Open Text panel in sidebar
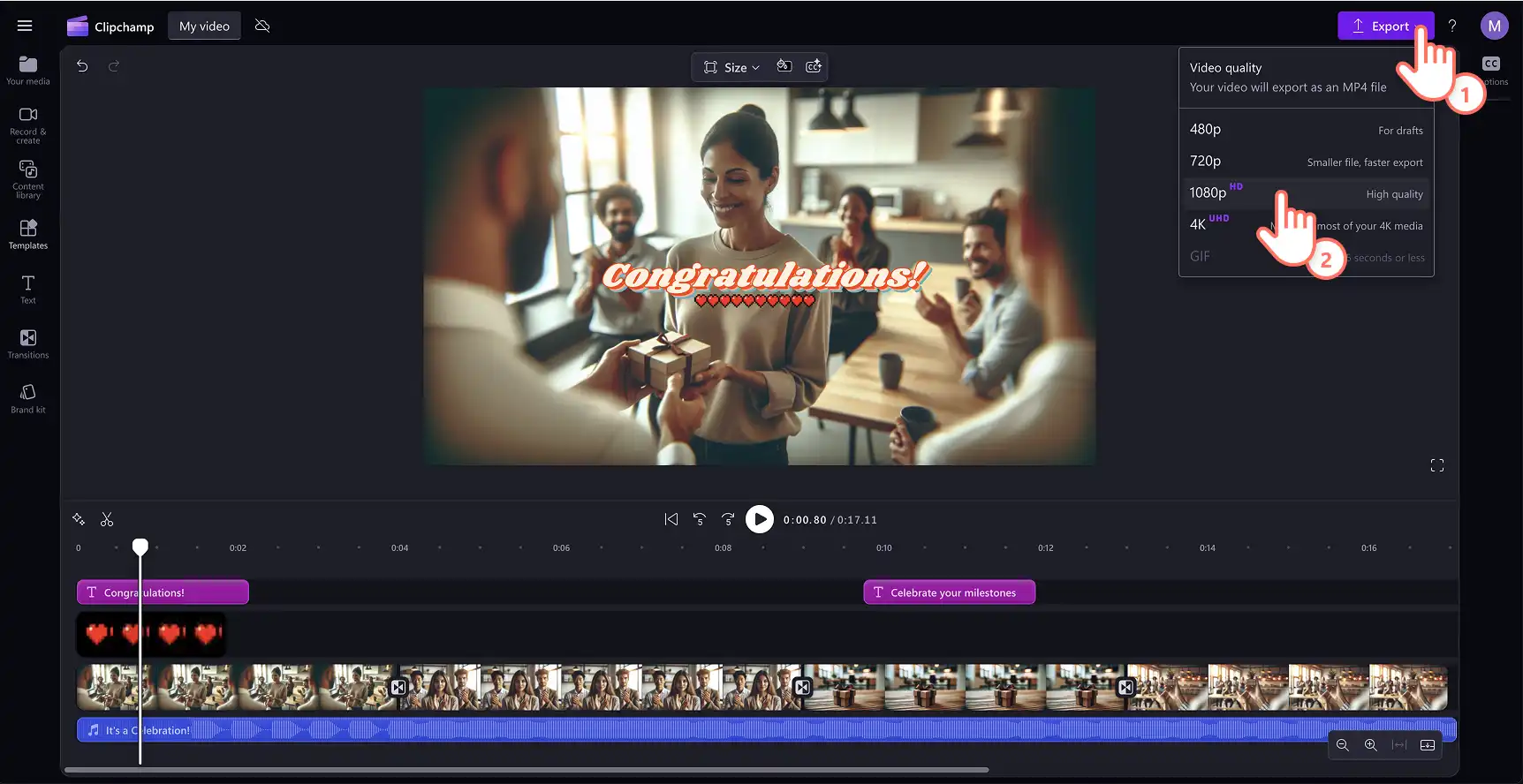 point(28,289)
